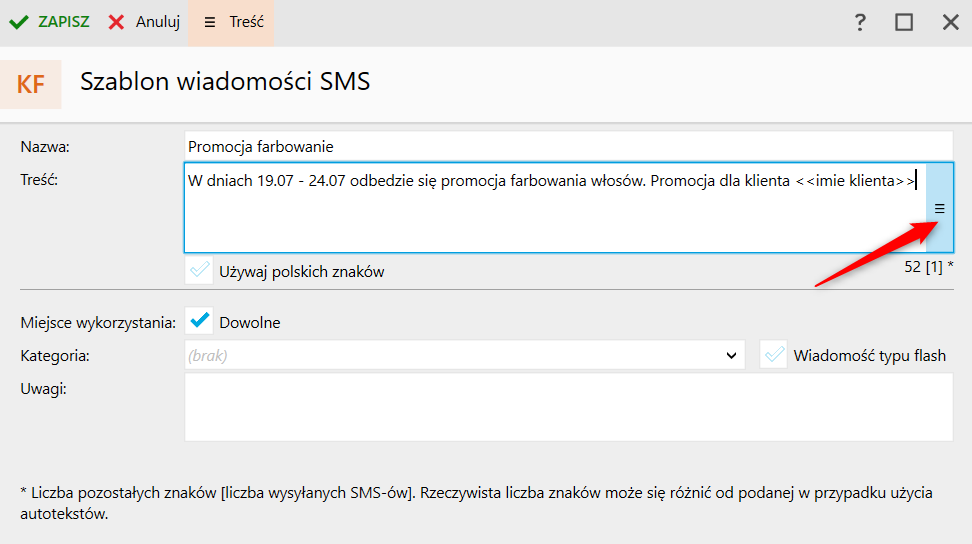Click the Kategoria (brak) combo box
Image resolution: width=972 pixels, height=544 pixels.
pos(450,355)
